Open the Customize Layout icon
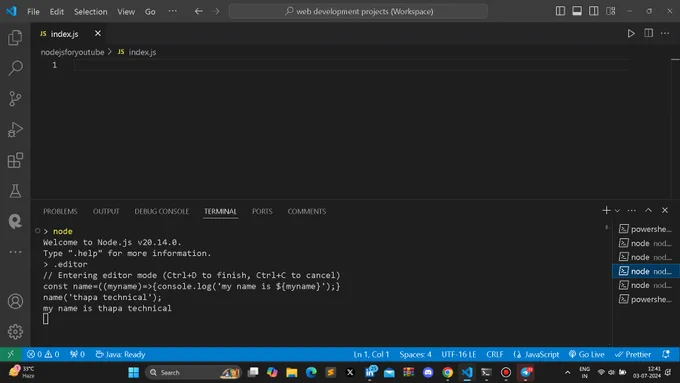This screenshot has height=383, width=680. (x=611, y=11)
